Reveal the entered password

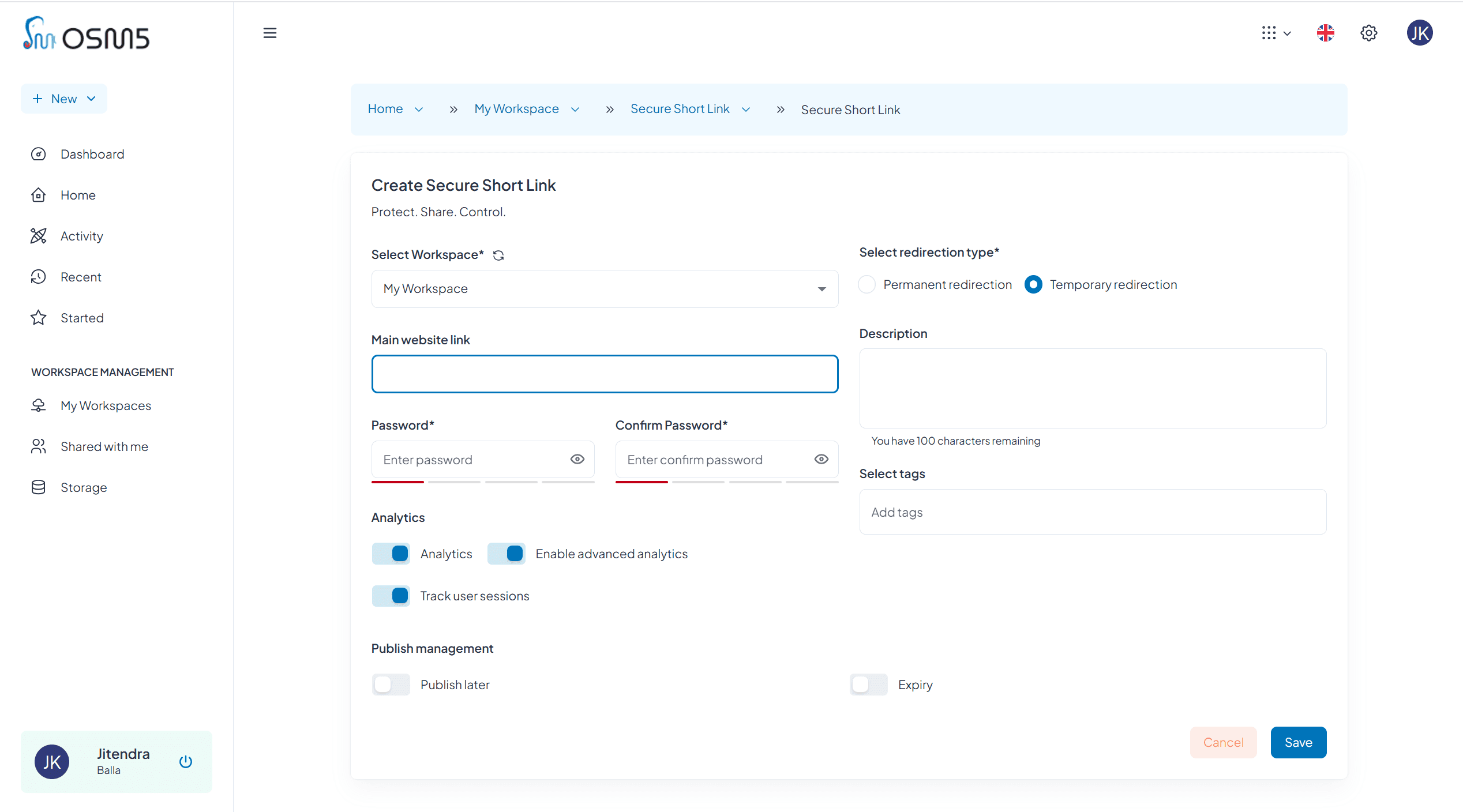(x=577, y=459)
